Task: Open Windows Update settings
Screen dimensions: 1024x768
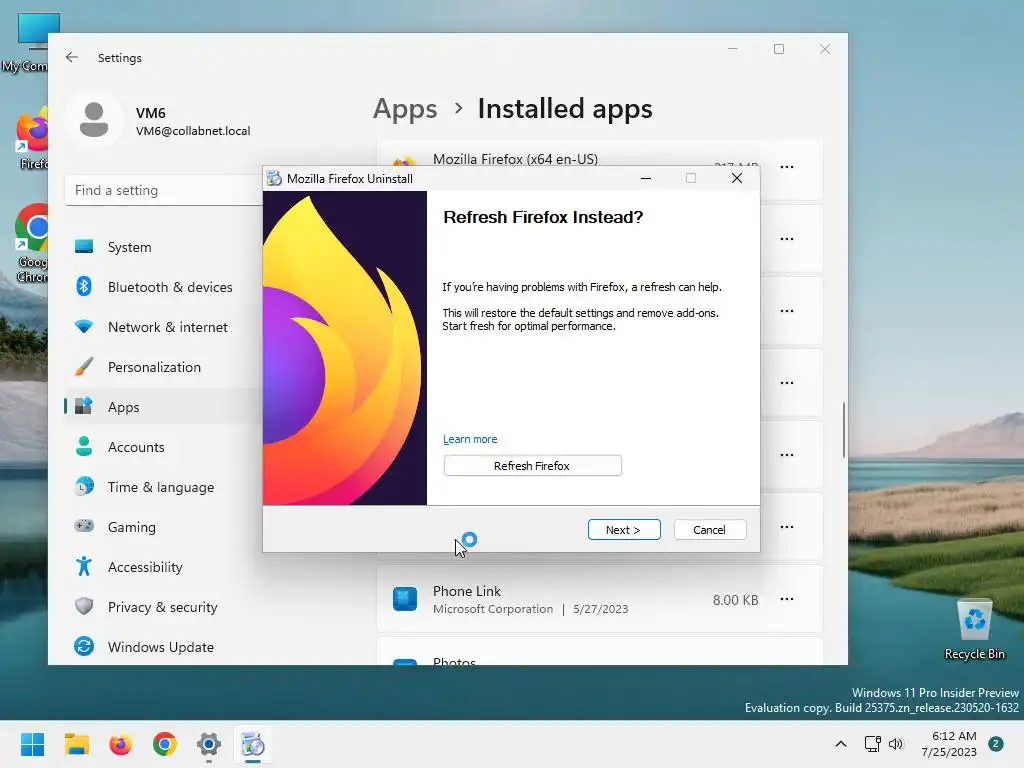Action: coord(163,647)
